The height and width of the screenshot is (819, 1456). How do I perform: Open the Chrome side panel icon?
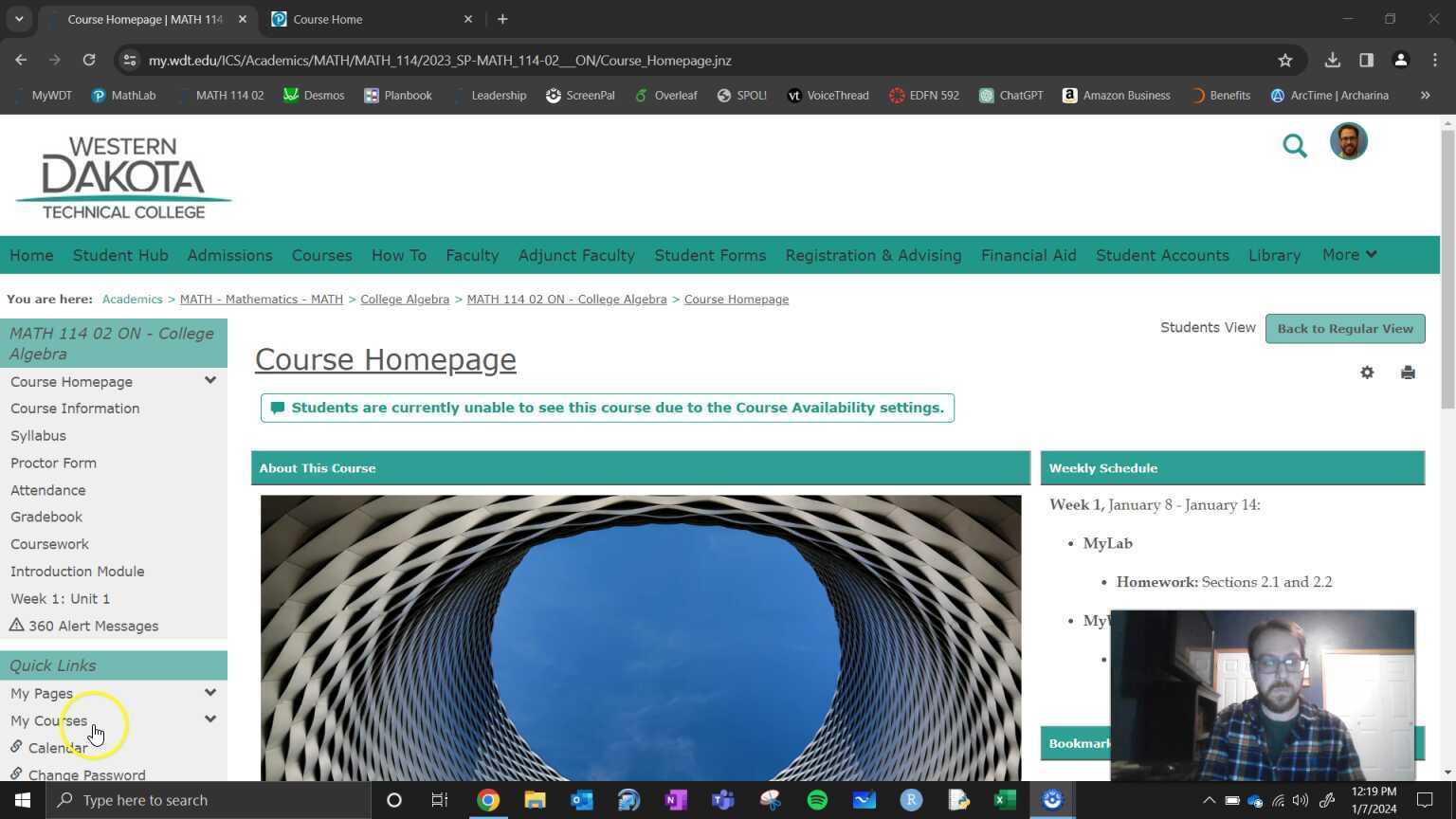[x=1366, y=61]
